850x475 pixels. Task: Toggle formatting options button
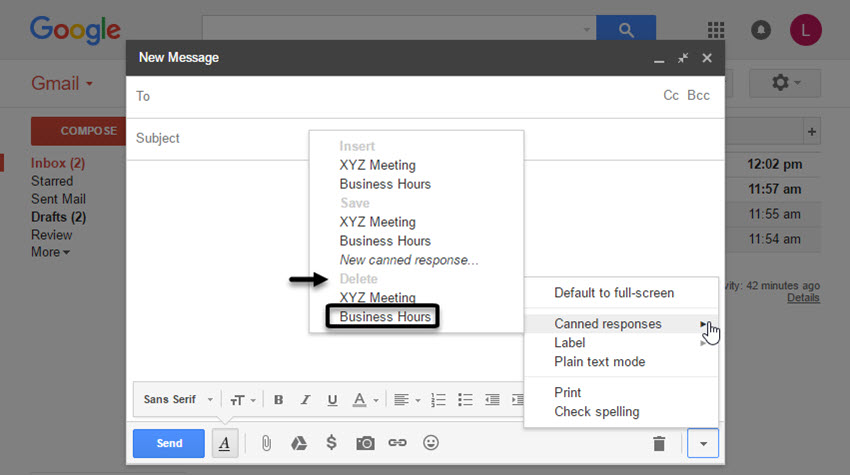click(224, 443)
